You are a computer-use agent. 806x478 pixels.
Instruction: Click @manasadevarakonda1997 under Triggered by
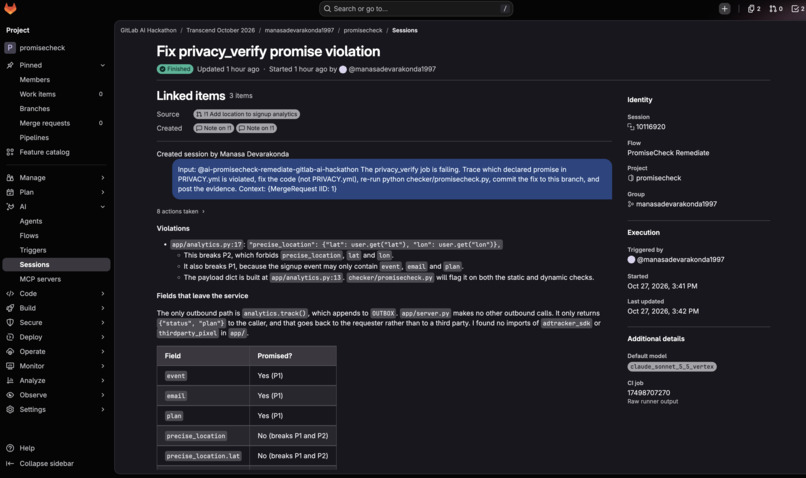(681, 260)
